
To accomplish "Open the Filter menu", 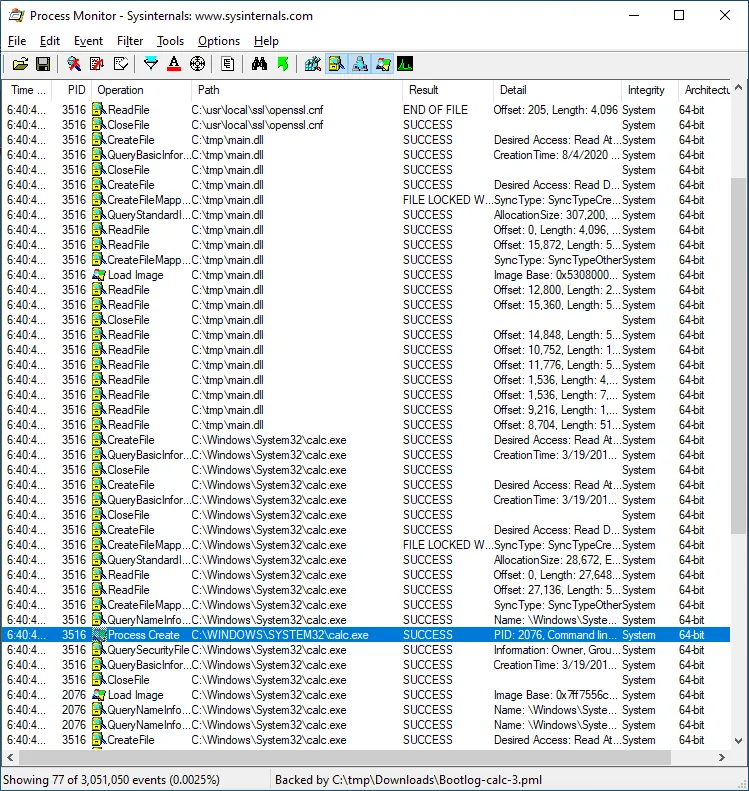I will 130,41.
